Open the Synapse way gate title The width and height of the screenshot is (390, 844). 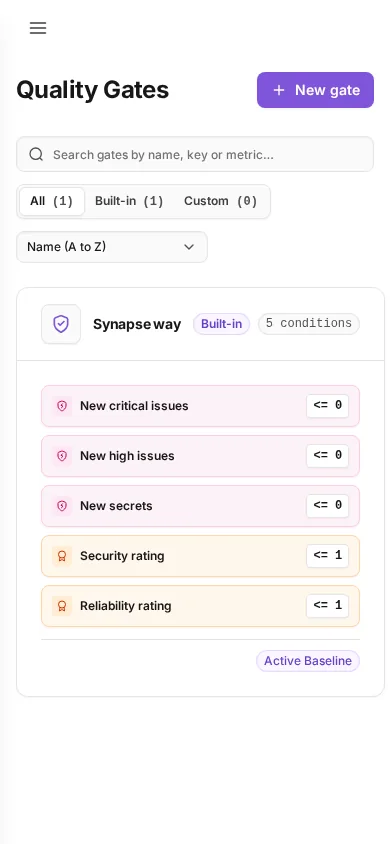point(137,325)
